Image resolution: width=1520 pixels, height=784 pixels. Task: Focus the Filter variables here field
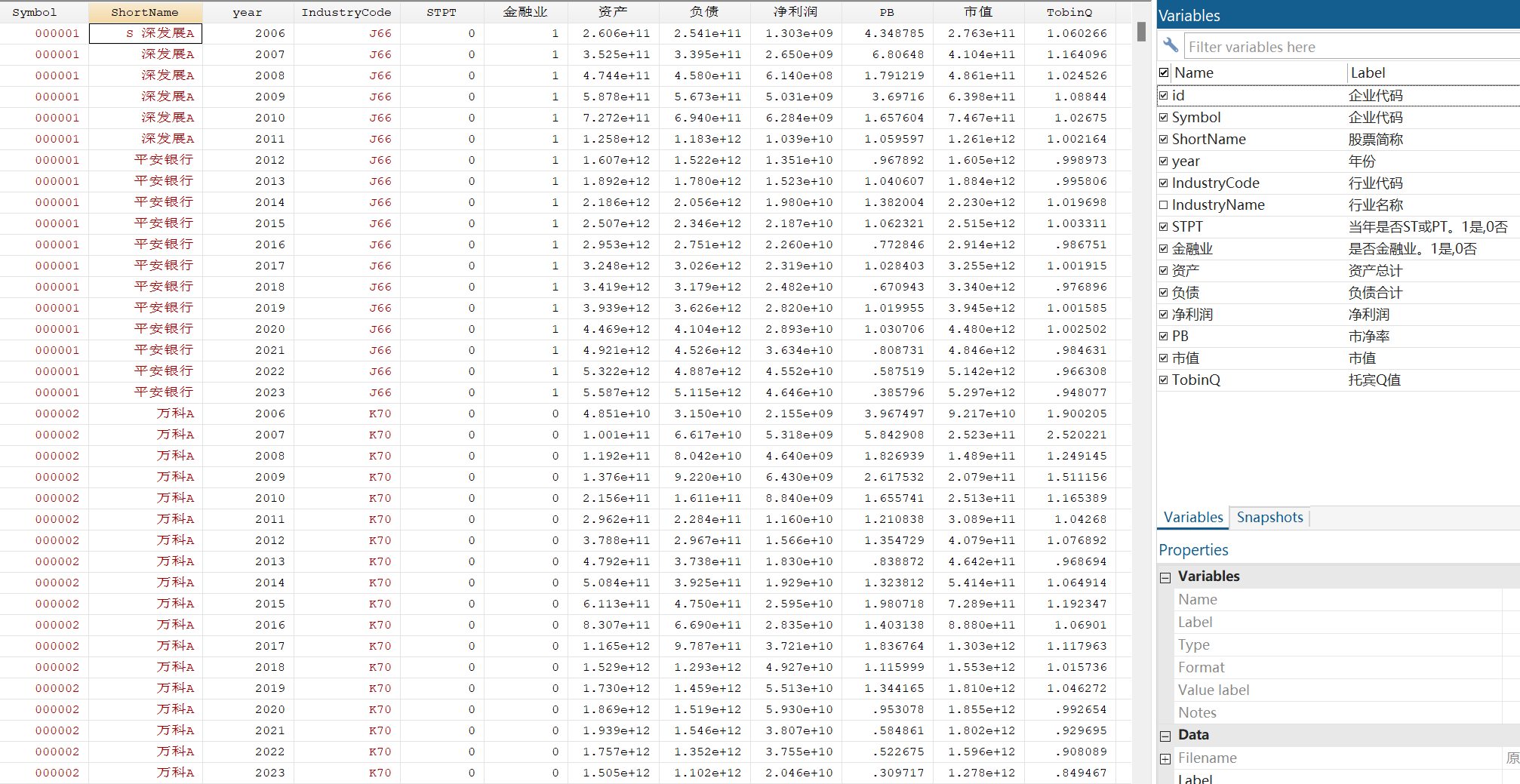(1352, 47)
